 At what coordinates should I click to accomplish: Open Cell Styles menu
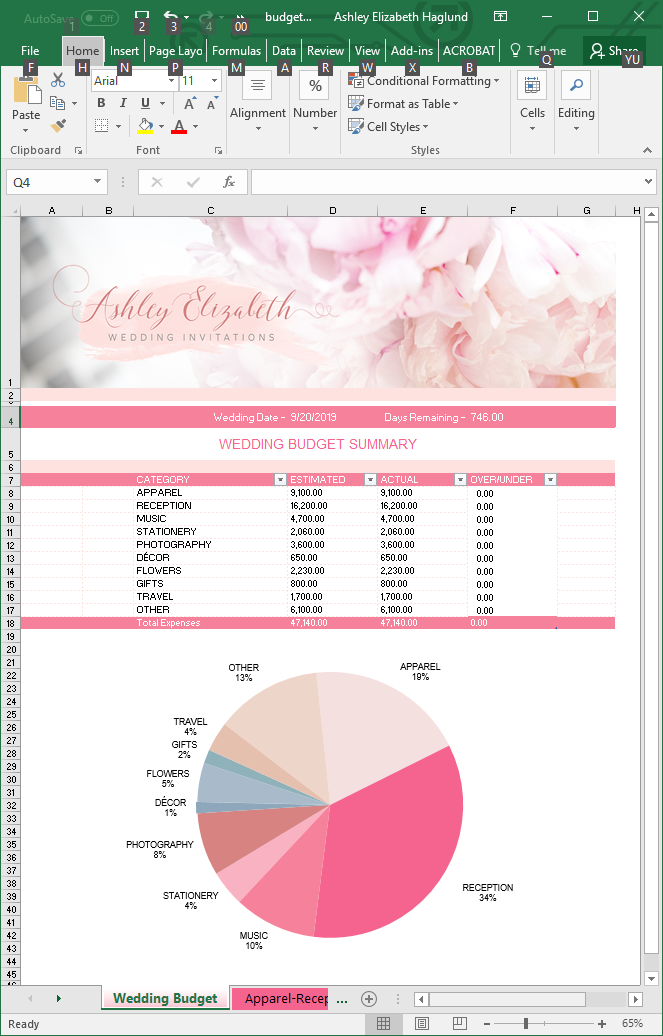(x=389, y=126)
